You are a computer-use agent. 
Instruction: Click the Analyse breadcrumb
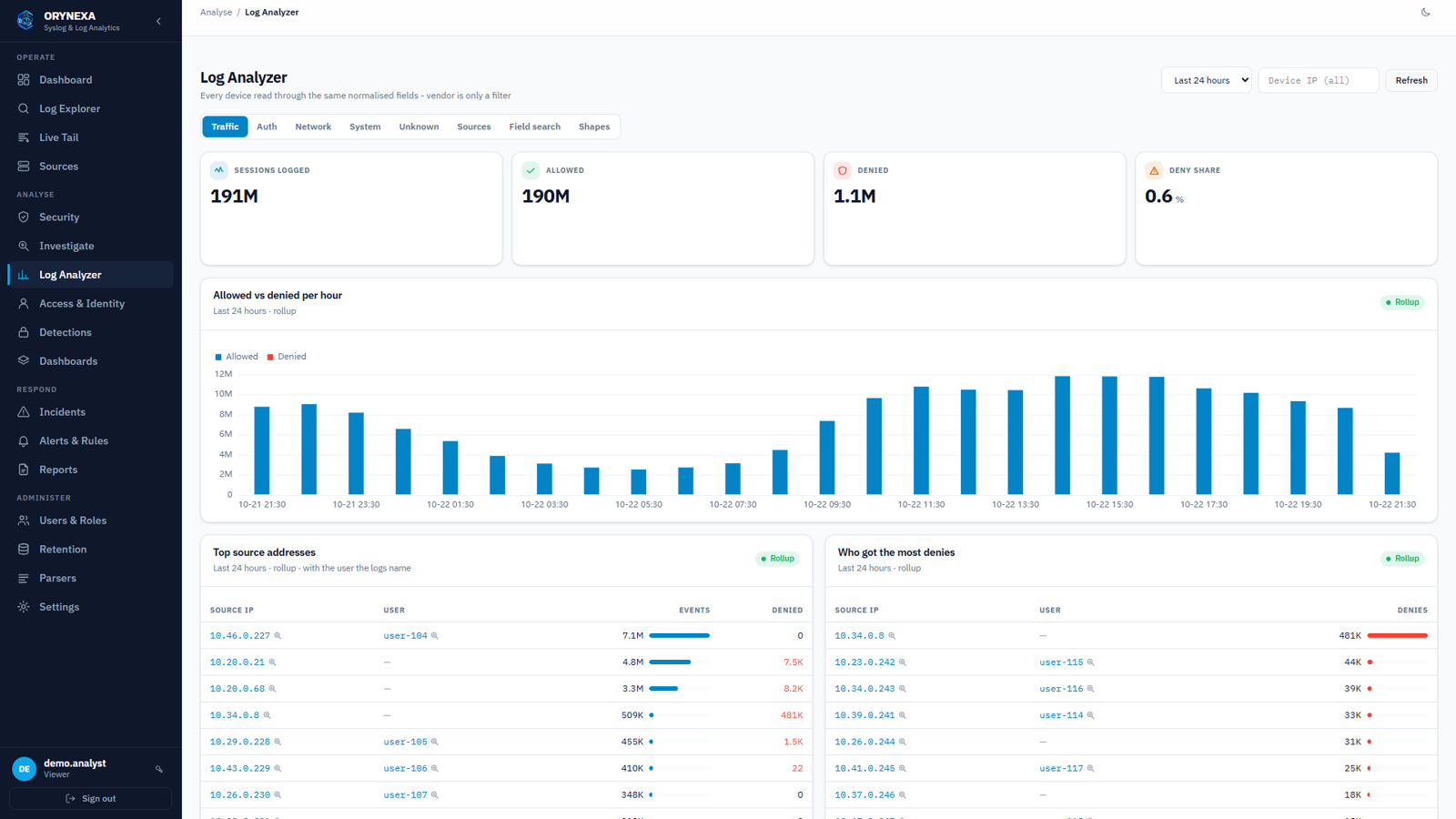point(216,12)
